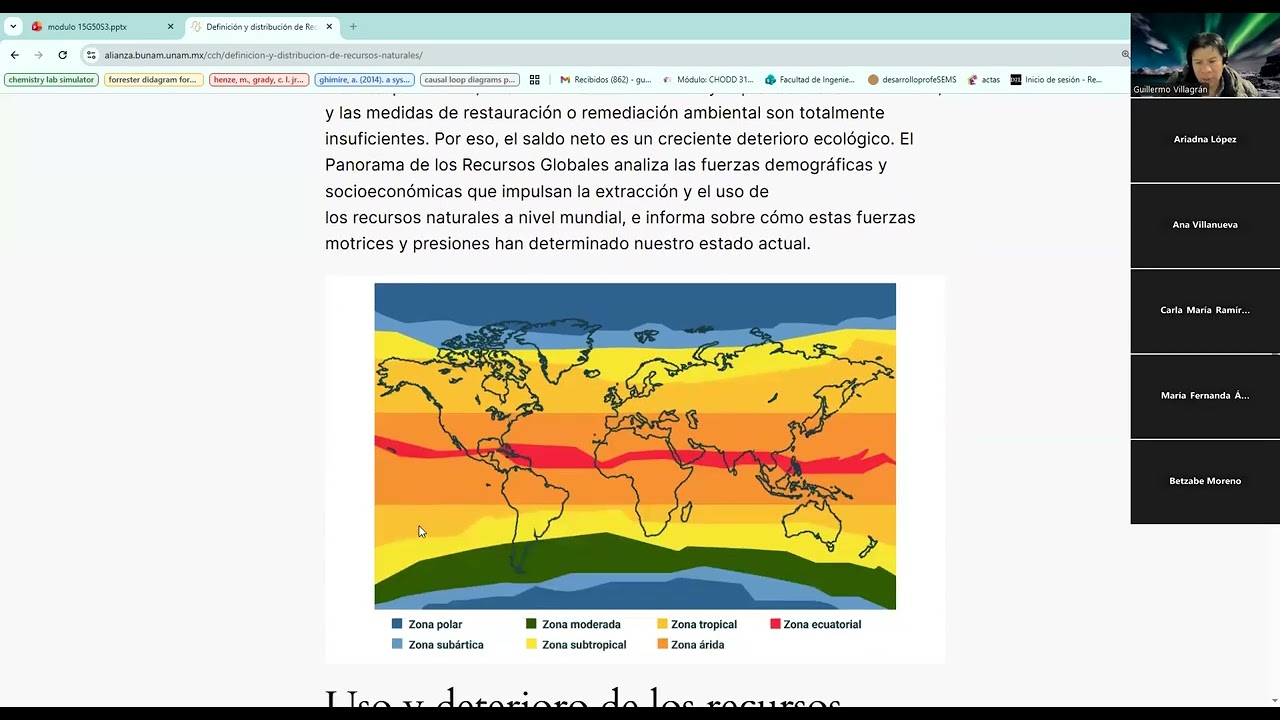This screenshot has width=1280, height=720.
Task: Click the Zona ecuatorial legend label
Action: point(822,625)
